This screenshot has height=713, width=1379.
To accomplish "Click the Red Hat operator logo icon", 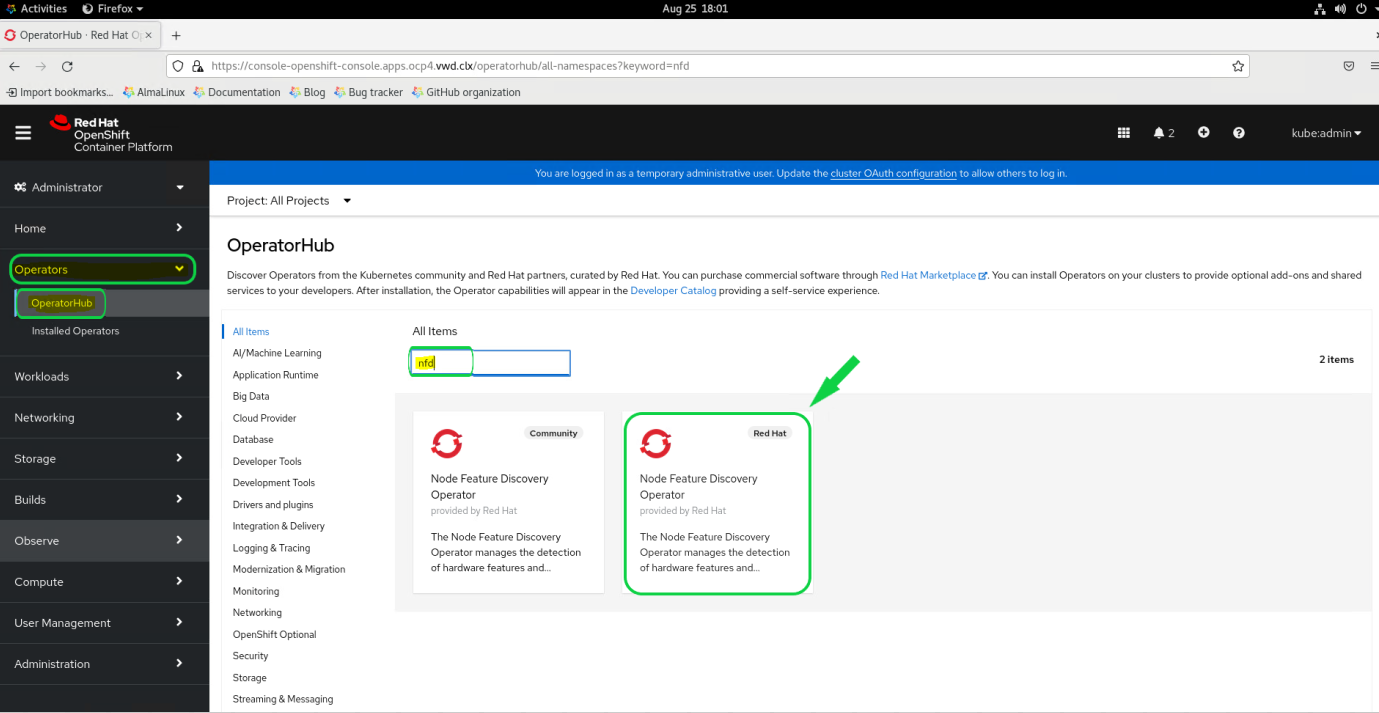I will pos(655,443).
